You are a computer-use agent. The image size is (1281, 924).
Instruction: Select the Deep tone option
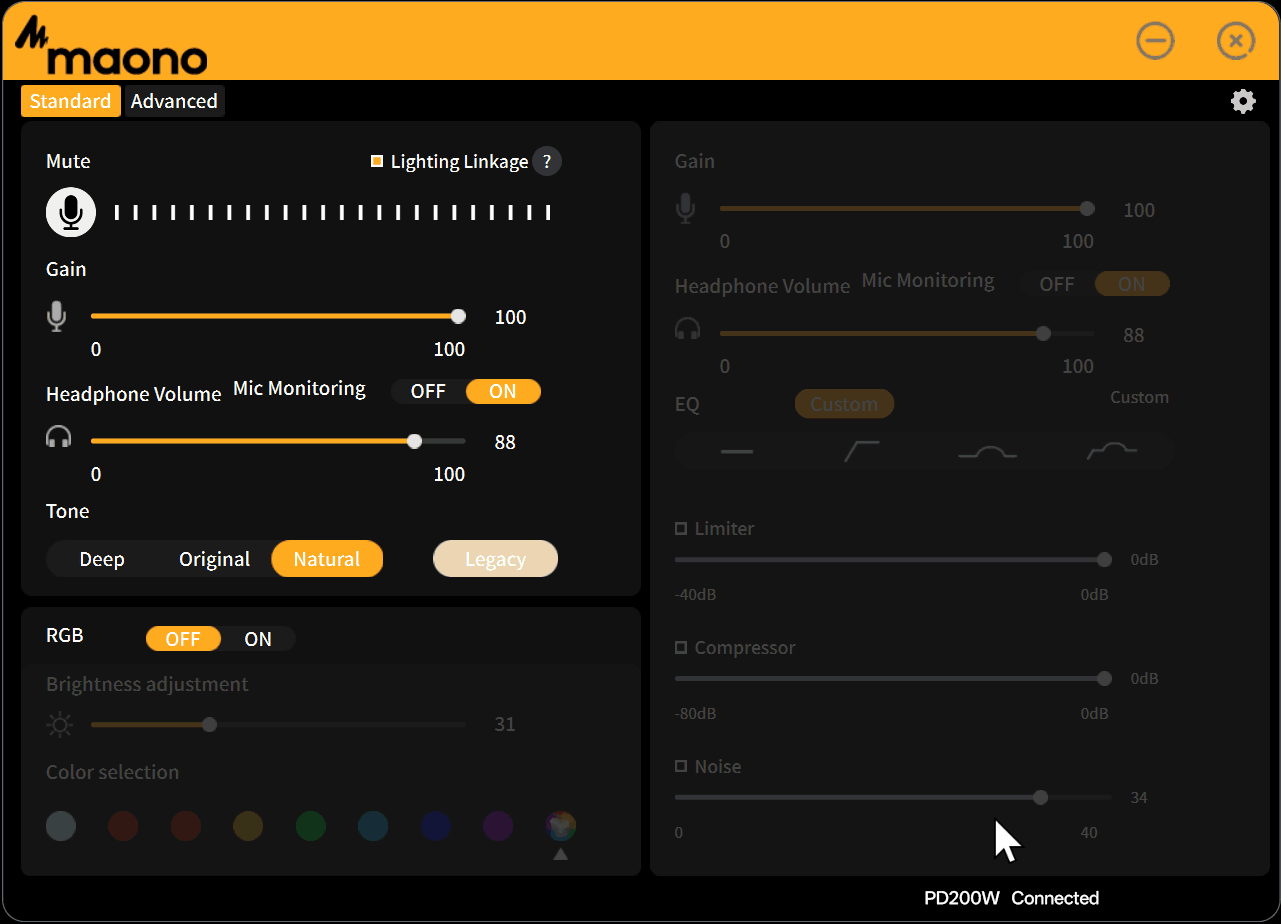[102, 559]
